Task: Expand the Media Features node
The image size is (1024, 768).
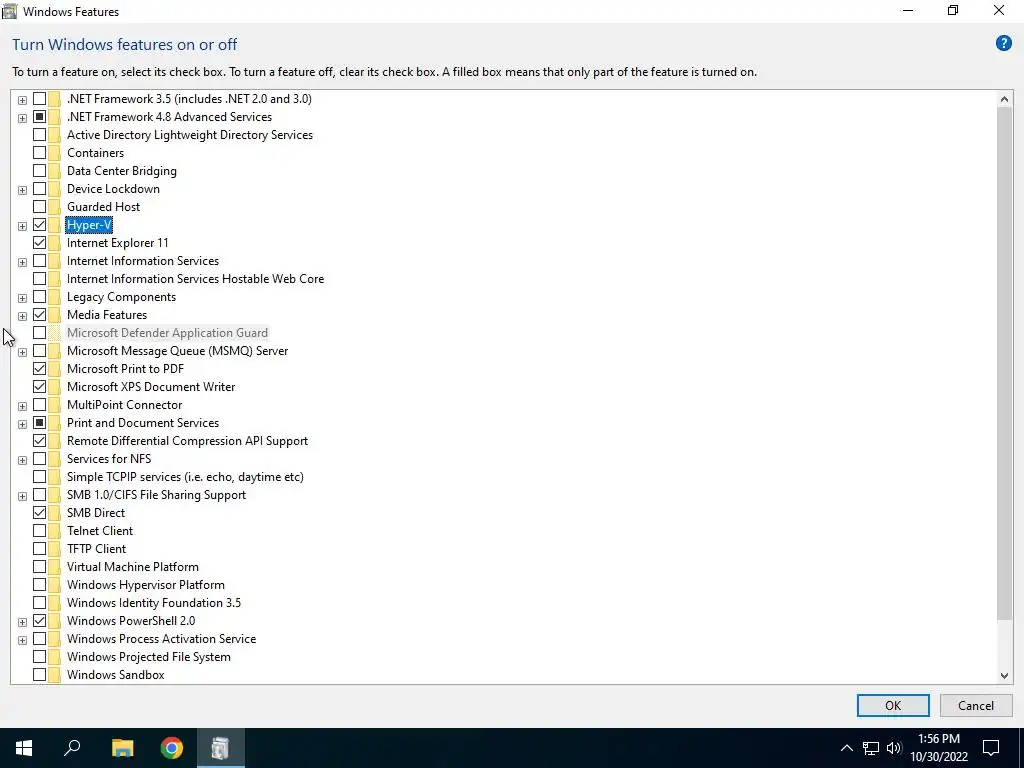Action: click(x=22, y=316)
